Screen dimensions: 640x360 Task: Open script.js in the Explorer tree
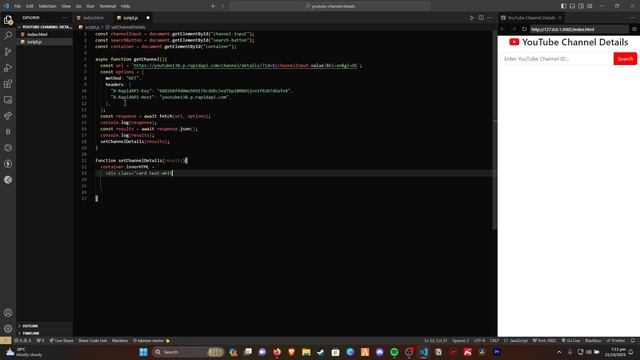44,42
